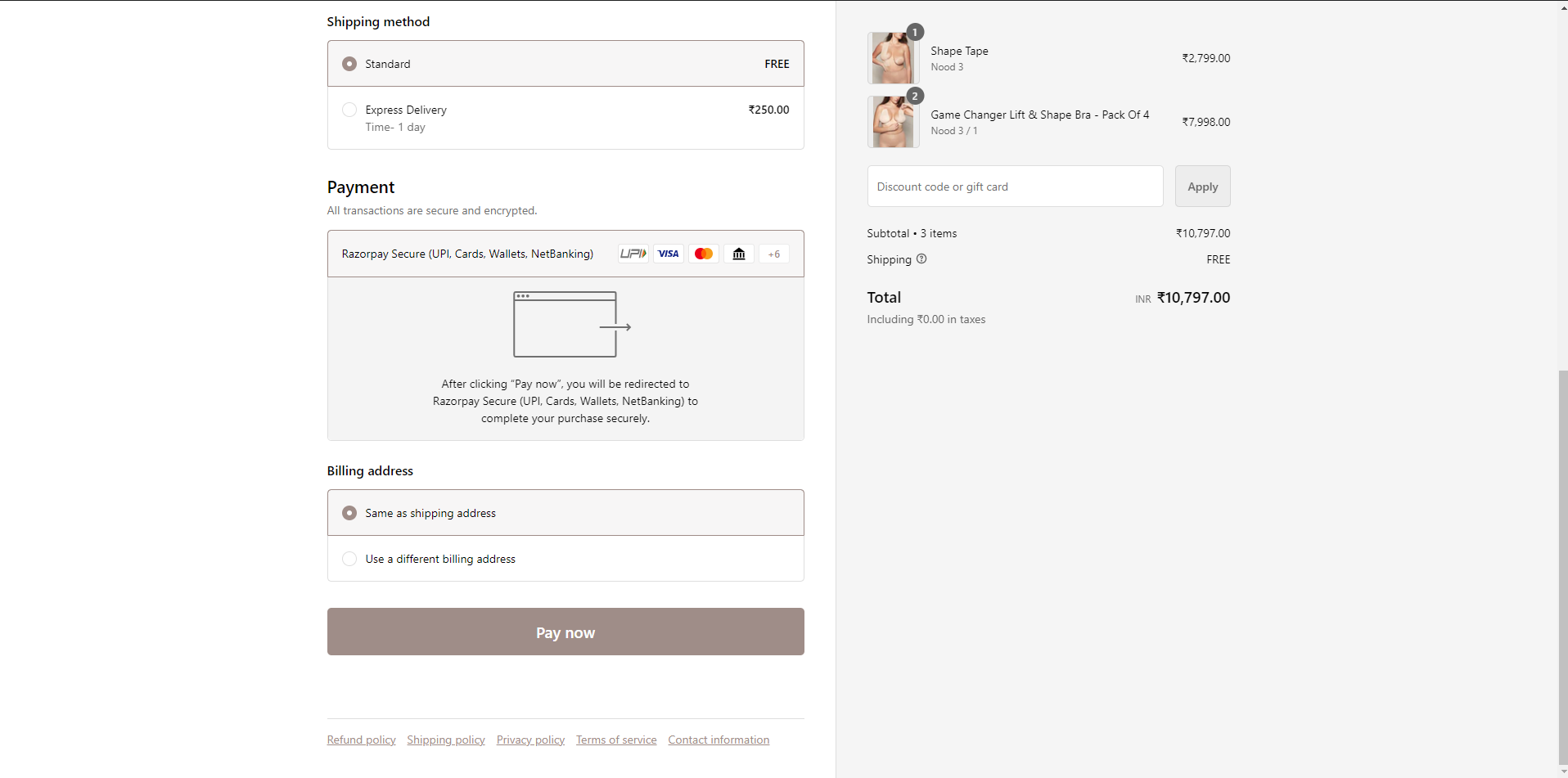The height and width of the screenshot is (778, 1568).
Task: Open the Refund policy link
Action: pyautogui.click(x=361, y=740)
